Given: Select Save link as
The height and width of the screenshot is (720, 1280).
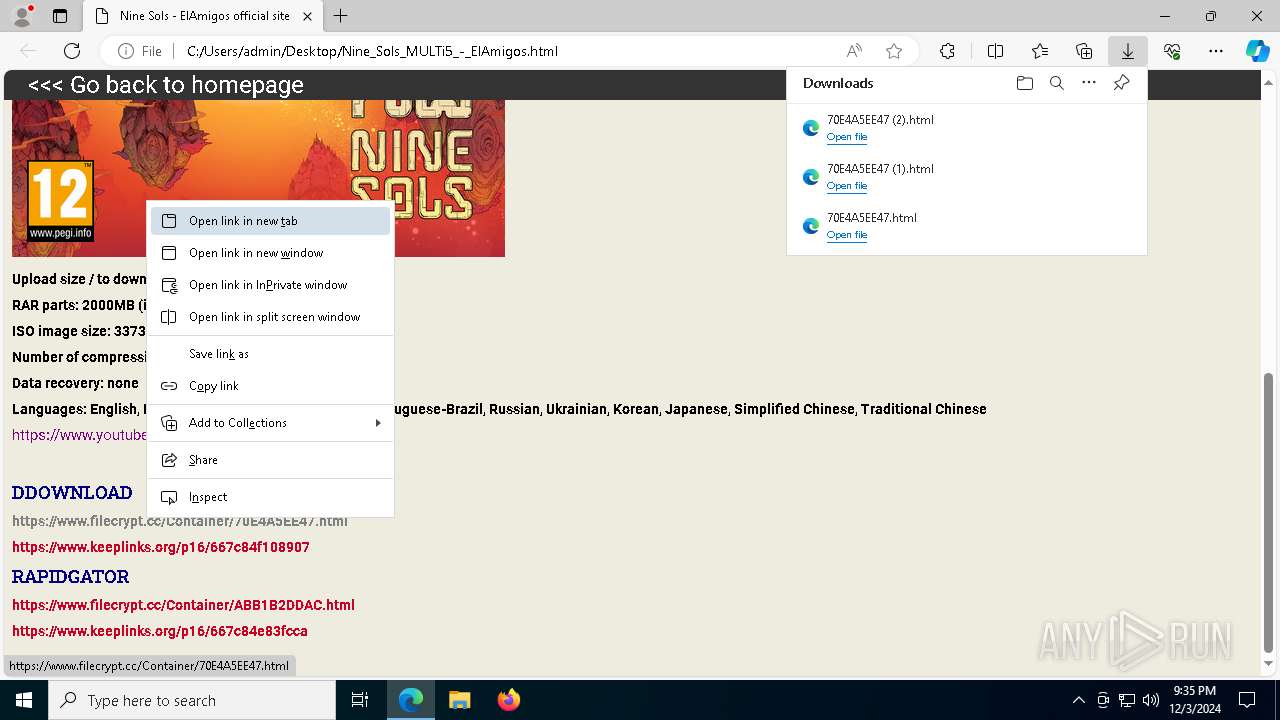Looking at the screenshot, I should [x=270, y=354].
